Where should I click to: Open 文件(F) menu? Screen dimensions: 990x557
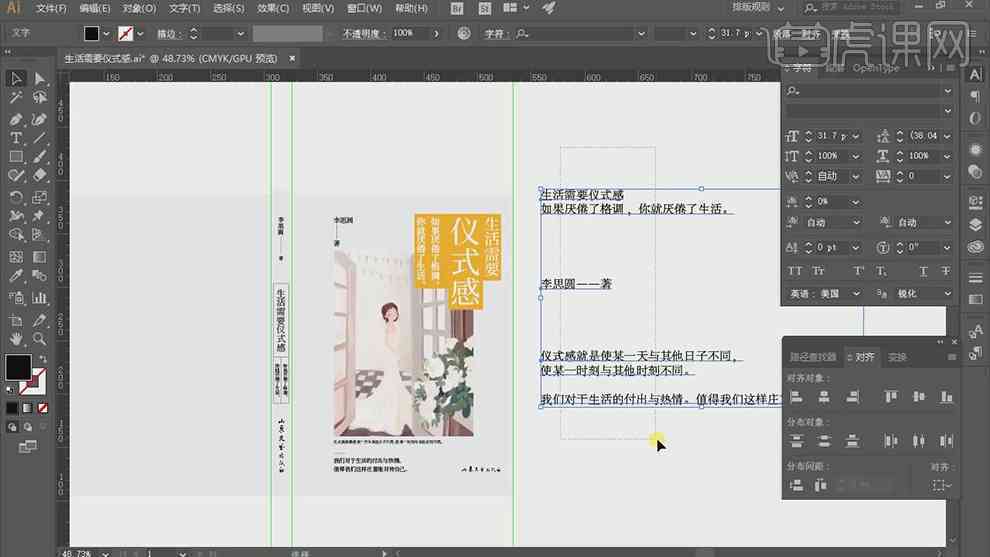(51, 8)
